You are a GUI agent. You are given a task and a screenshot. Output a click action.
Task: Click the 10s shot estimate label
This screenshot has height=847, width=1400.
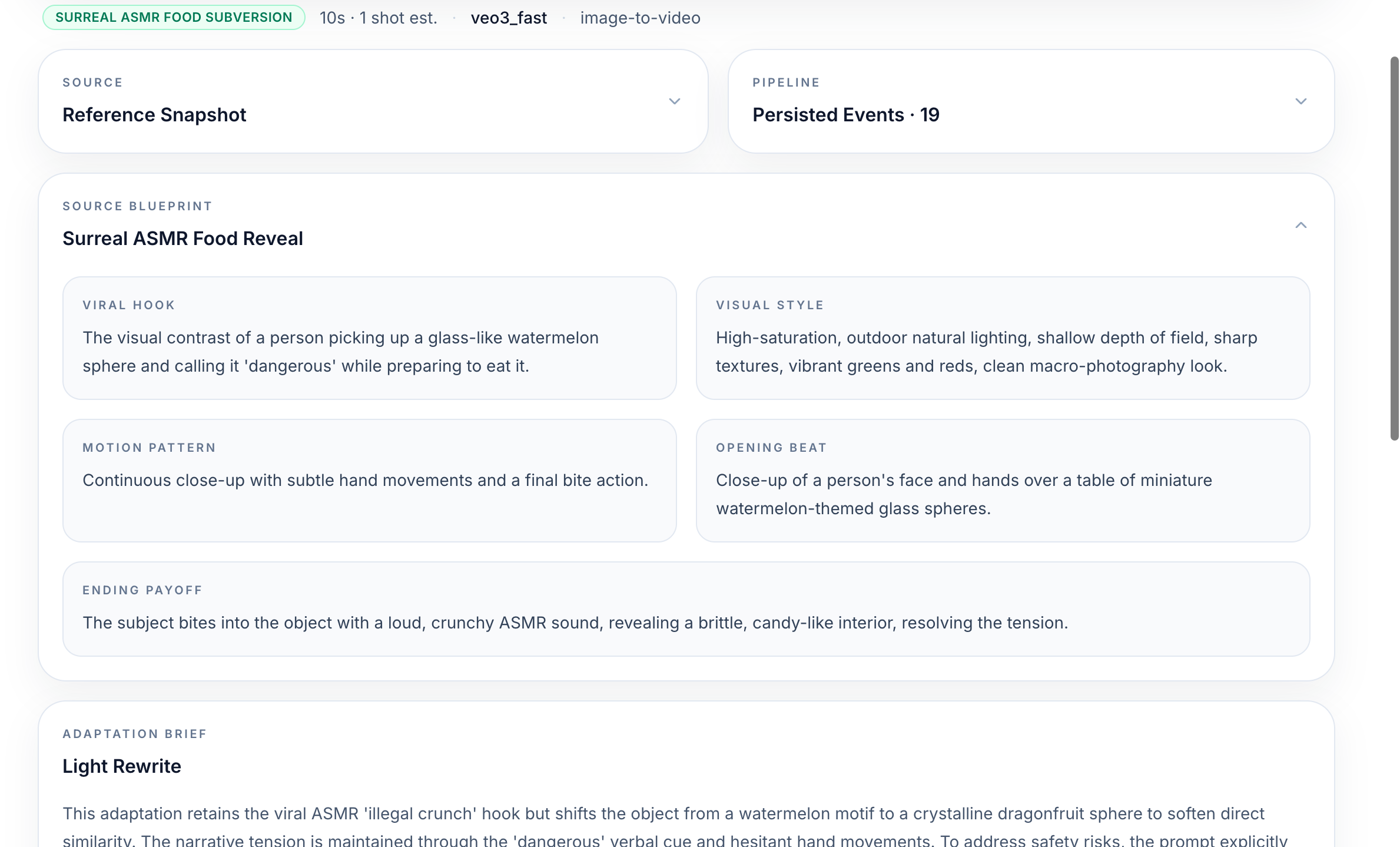coord(377,18)
